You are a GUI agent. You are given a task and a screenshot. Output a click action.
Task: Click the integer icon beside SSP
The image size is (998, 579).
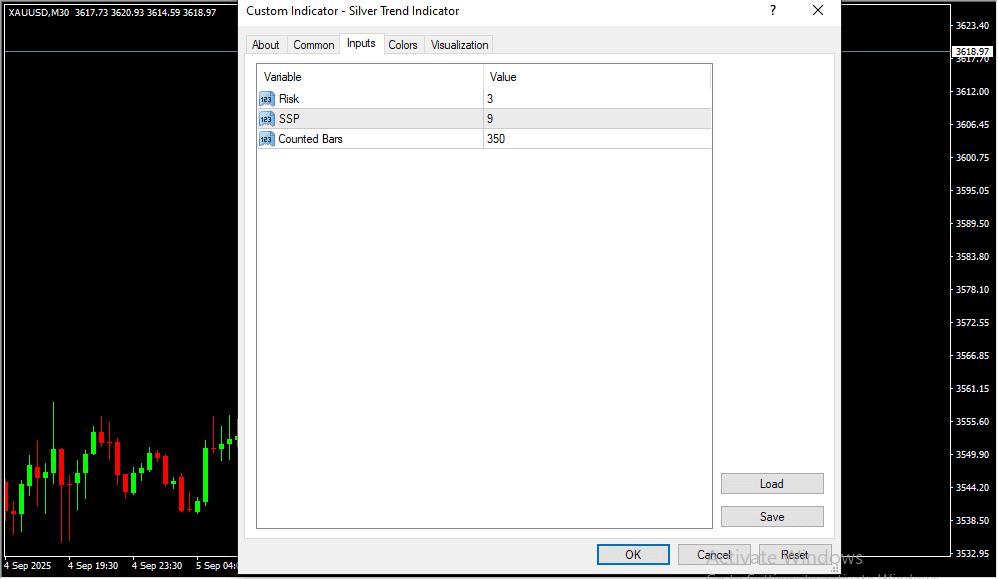click(x=266, y=119)
